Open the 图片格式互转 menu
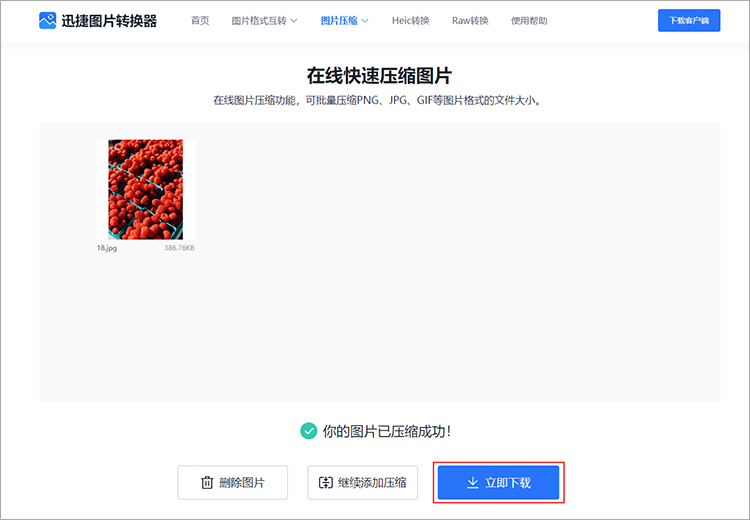The width and height of the screenshot is (750, 520). (265, 21)
